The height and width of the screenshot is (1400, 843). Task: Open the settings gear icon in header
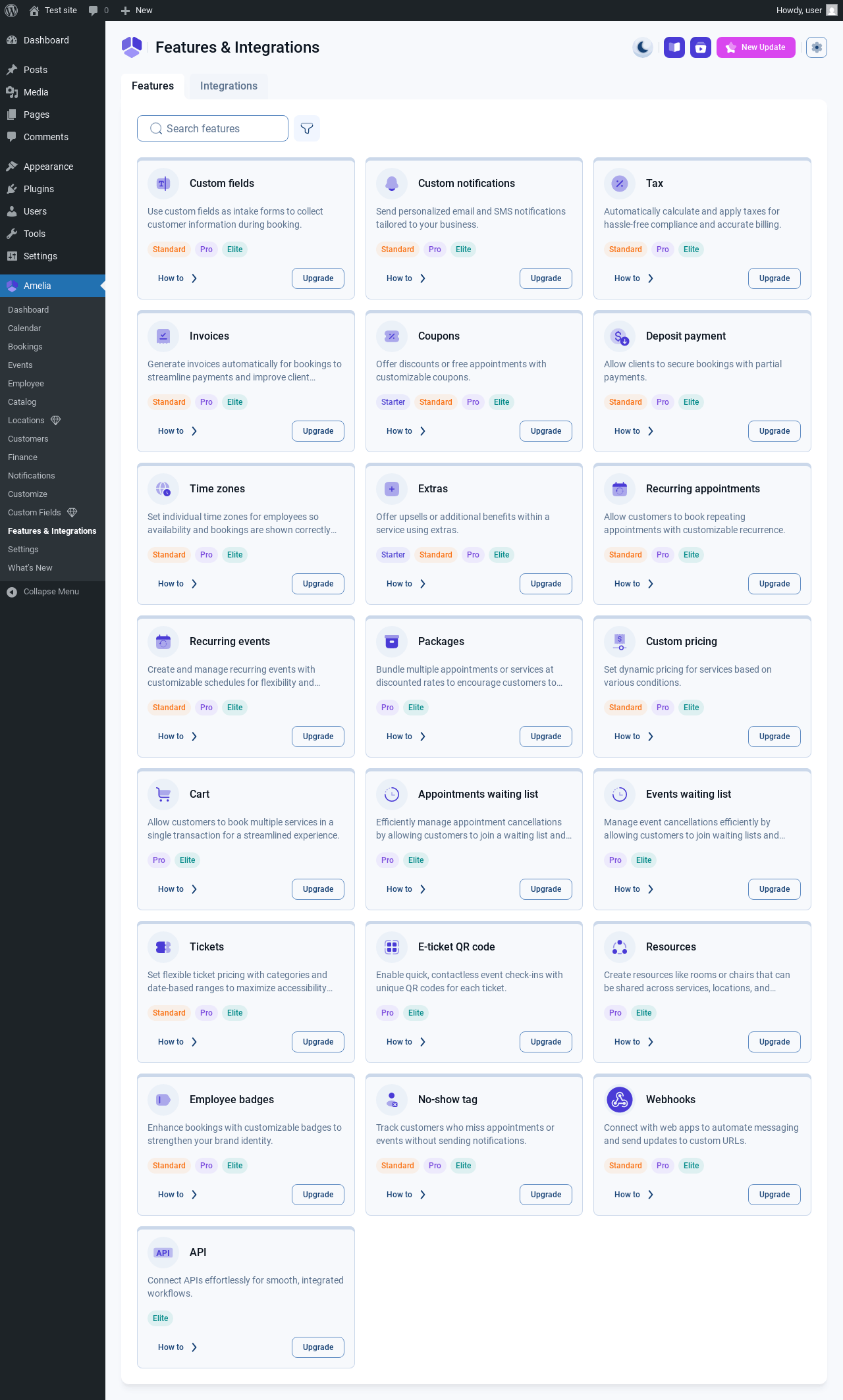(x=817, y=47)
